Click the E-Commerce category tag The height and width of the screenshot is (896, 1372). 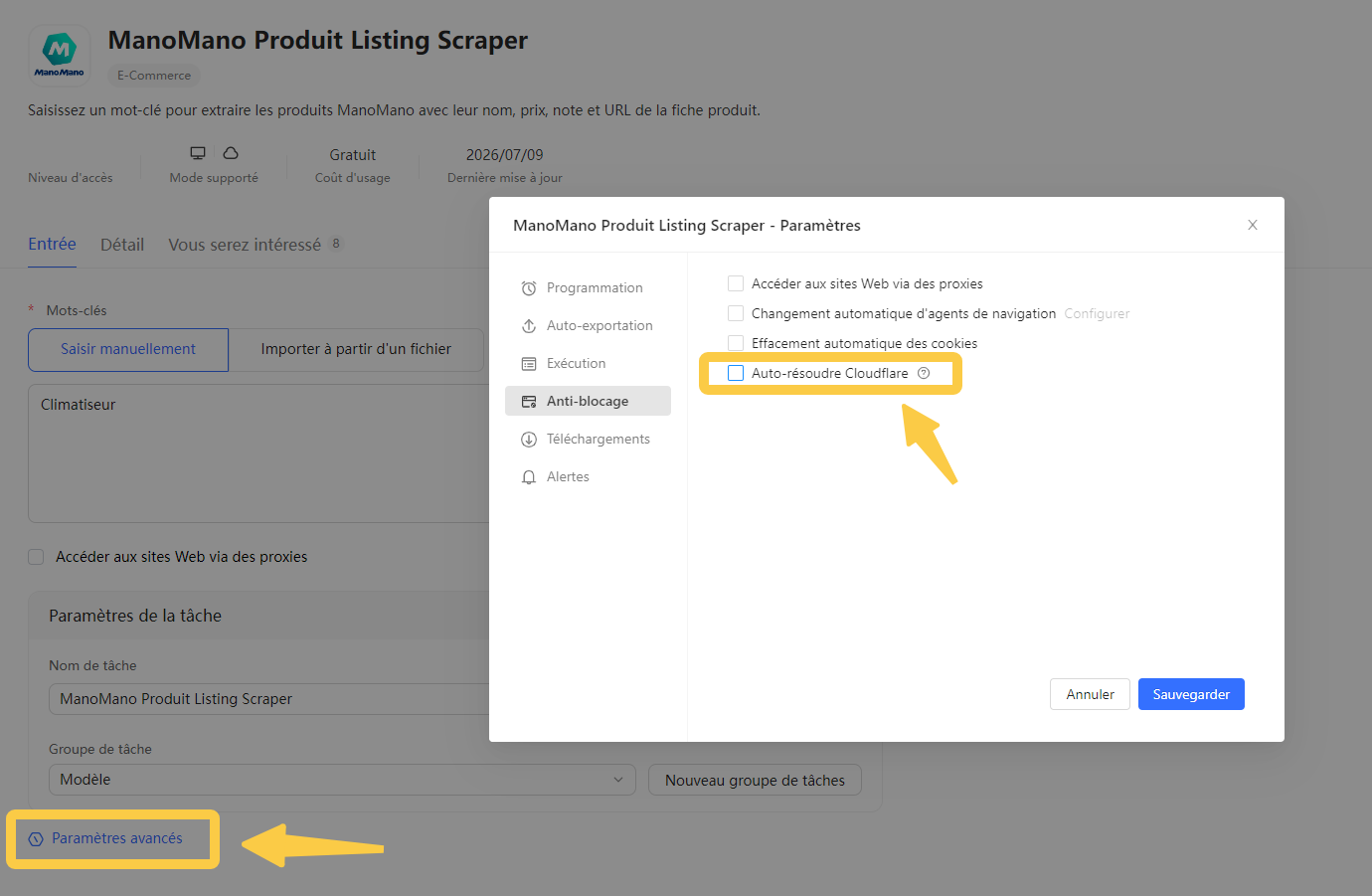coord(154,76)
